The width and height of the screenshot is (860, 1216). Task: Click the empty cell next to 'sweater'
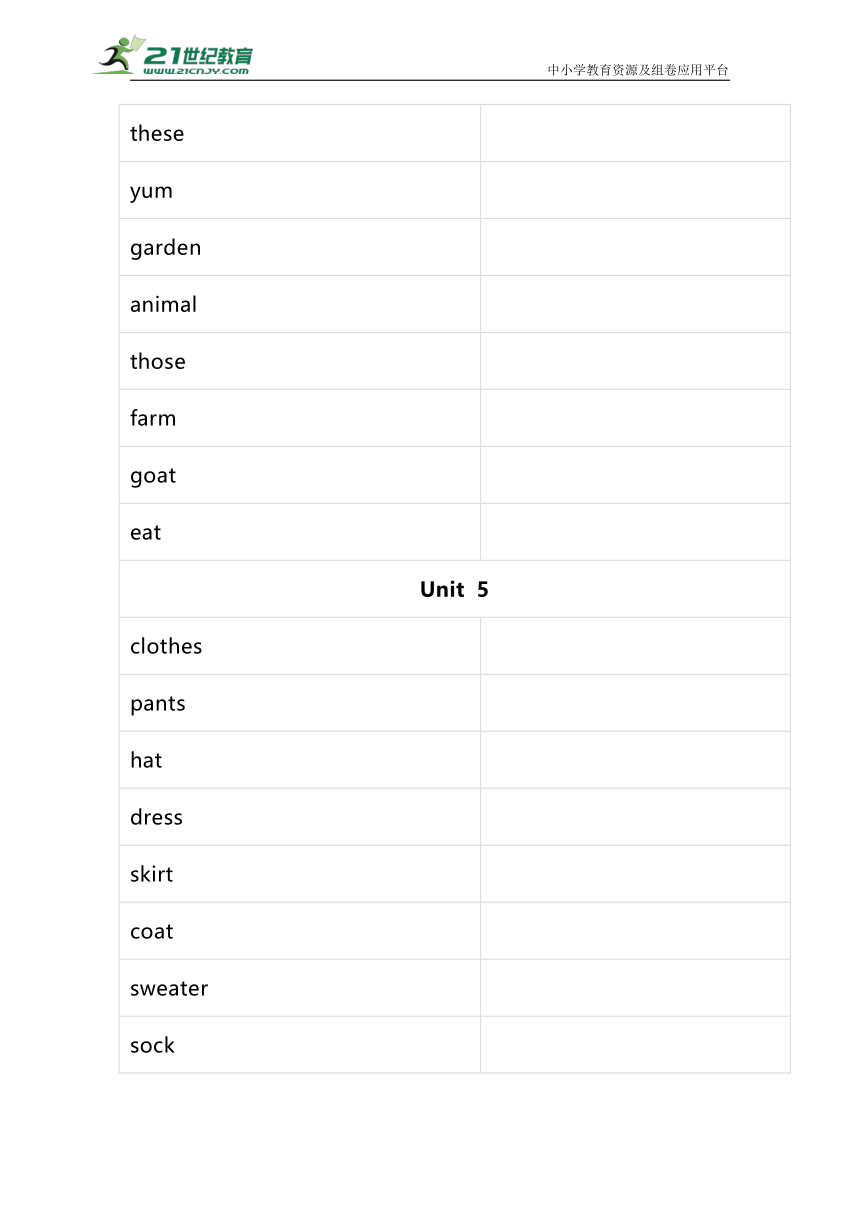pyautogui.click(x=636, y=988)
